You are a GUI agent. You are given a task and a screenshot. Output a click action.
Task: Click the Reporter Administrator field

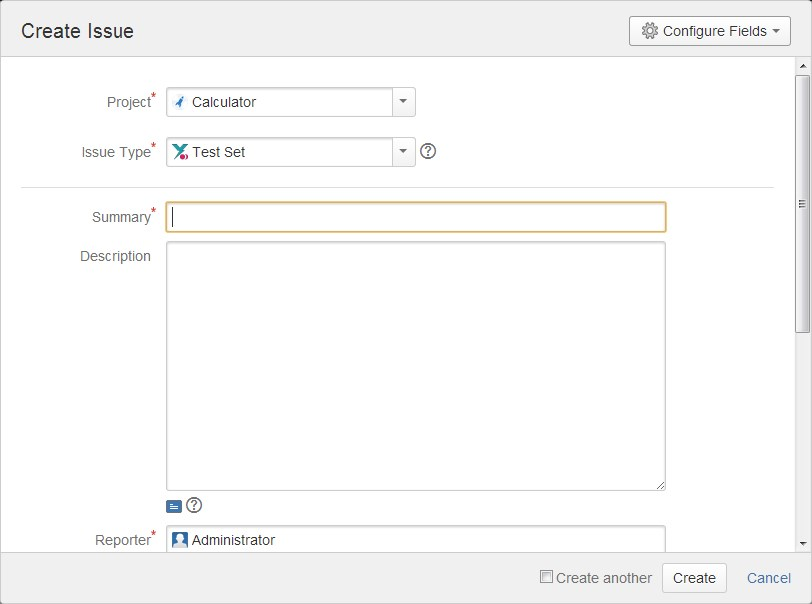(416, 539)
